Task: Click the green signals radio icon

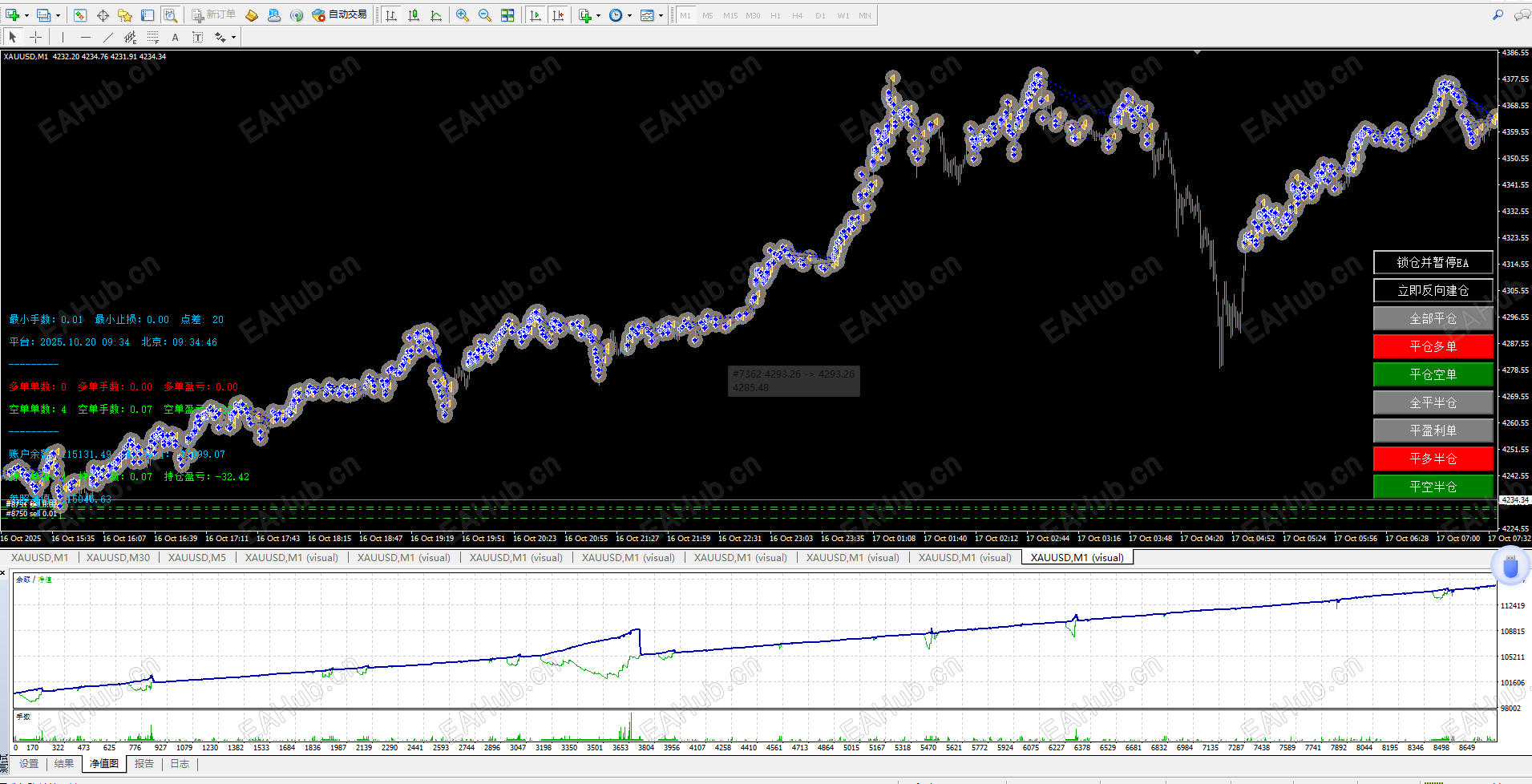Action: [297, 15]
